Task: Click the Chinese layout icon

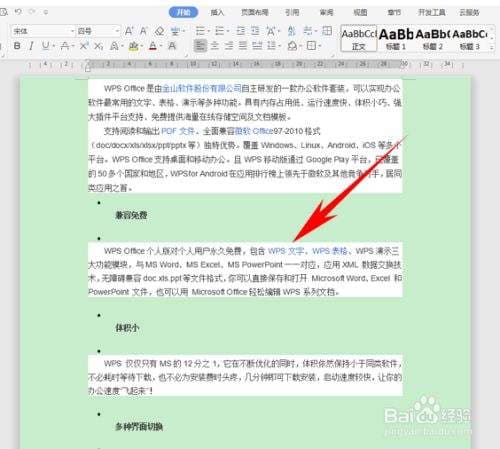Action: click(x=271, y=31)
